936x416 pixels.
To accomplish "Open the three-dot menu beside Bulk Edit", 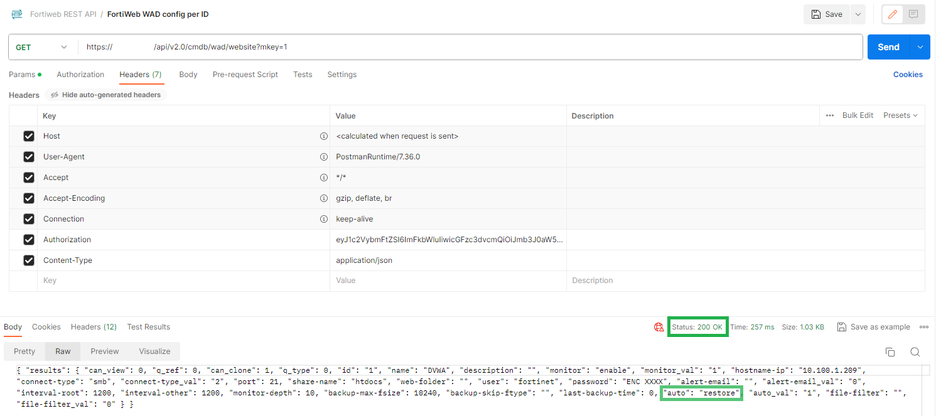I will [x=829, y=116].
